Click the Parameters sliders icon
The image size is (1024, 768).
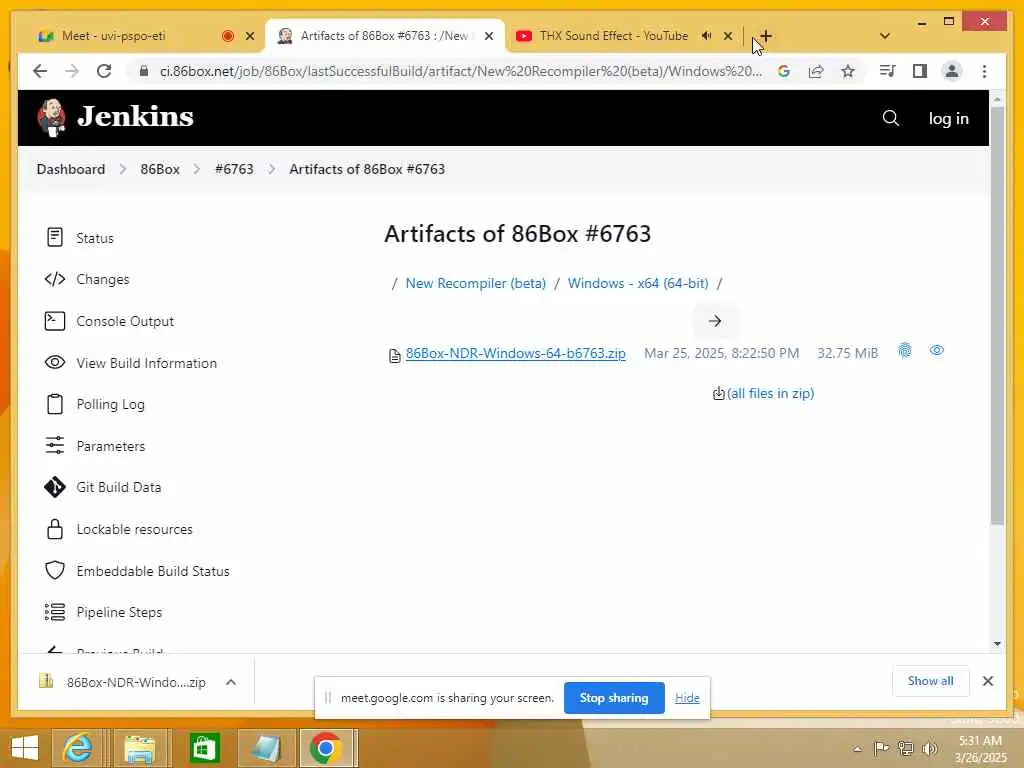point(55,445)
